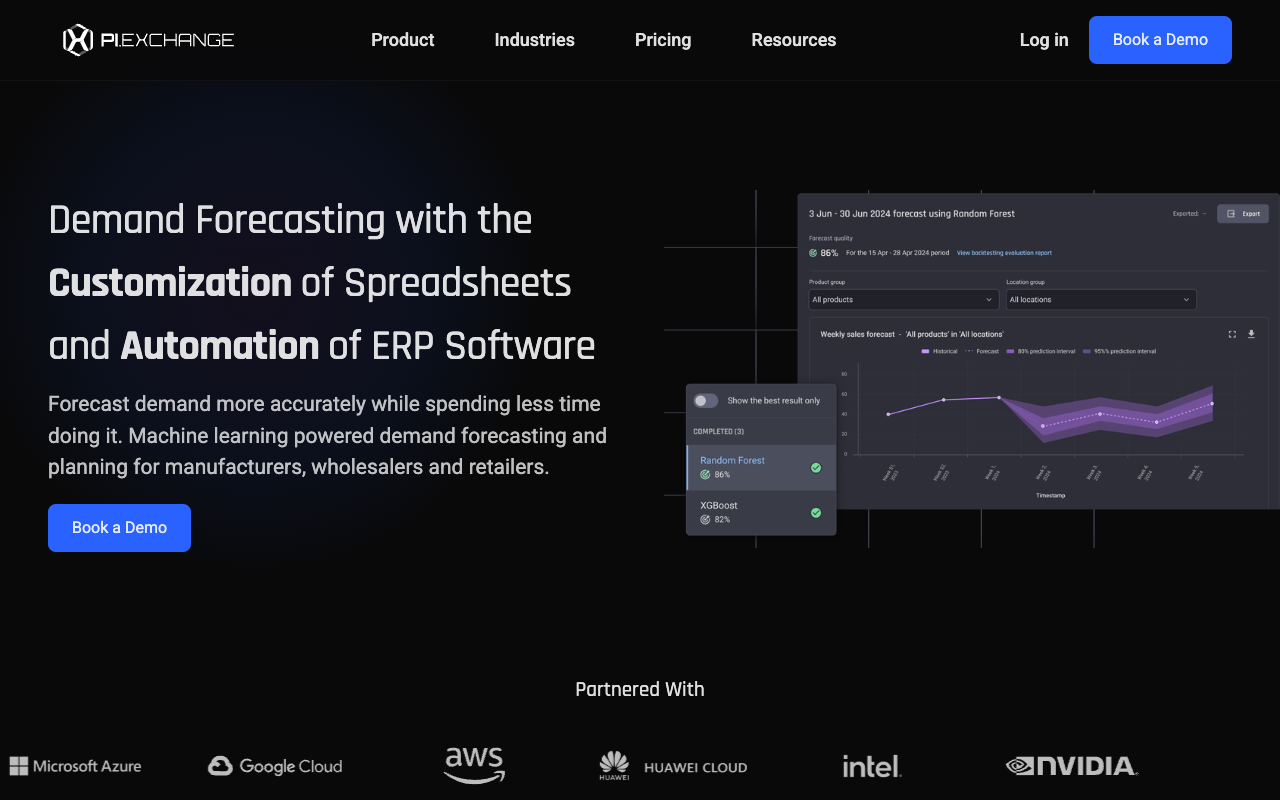Click the Forecast legend entry
The height and width of the screenshot is (800, 1280).
tap(982, 351)
